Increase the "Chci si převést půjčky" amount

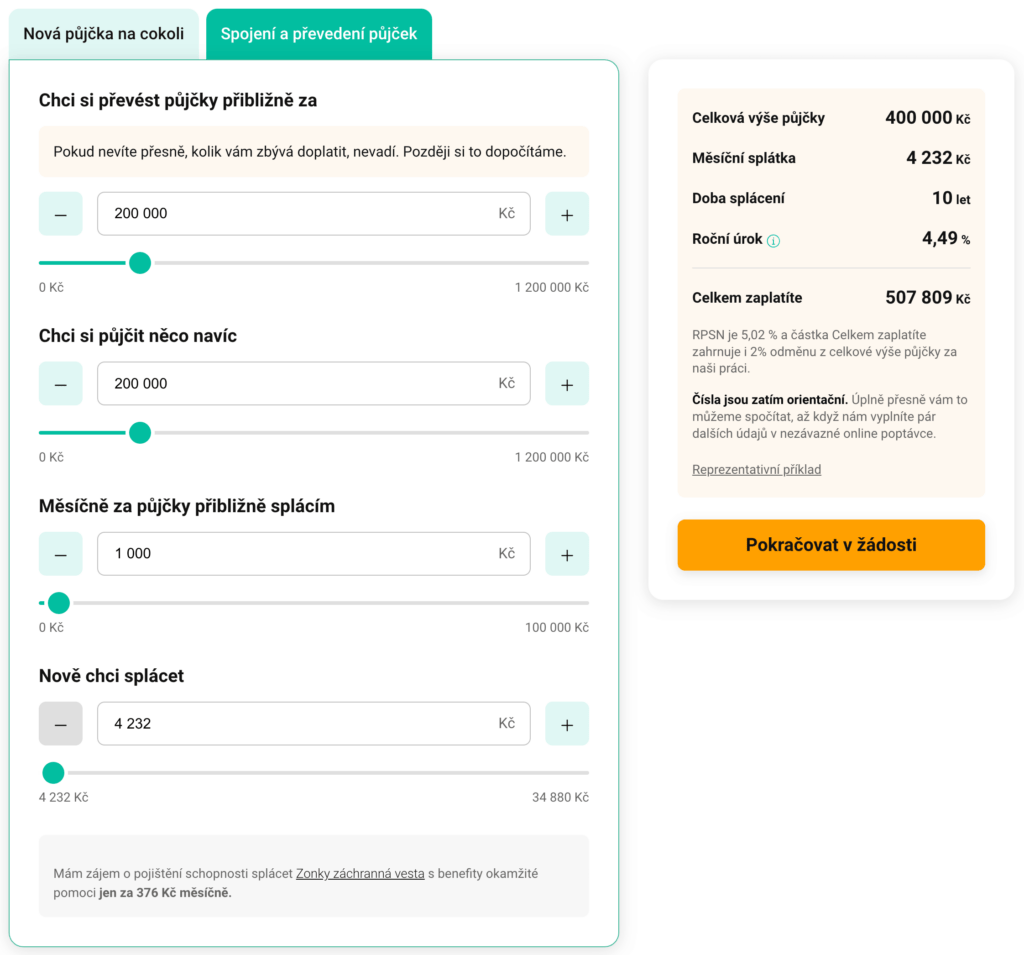point(567,213)
